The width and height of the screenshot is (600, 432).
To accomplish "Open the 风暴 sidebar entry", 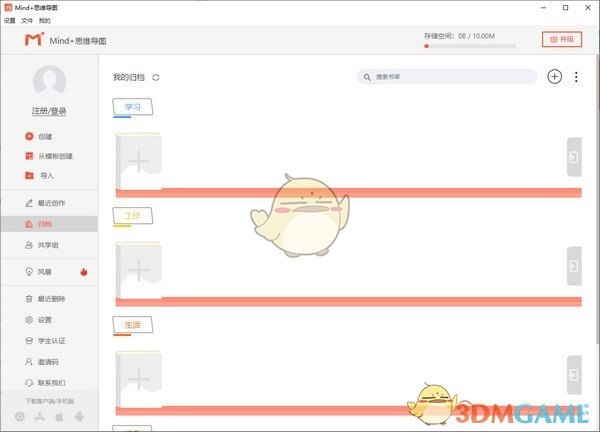I will point(39,272).
